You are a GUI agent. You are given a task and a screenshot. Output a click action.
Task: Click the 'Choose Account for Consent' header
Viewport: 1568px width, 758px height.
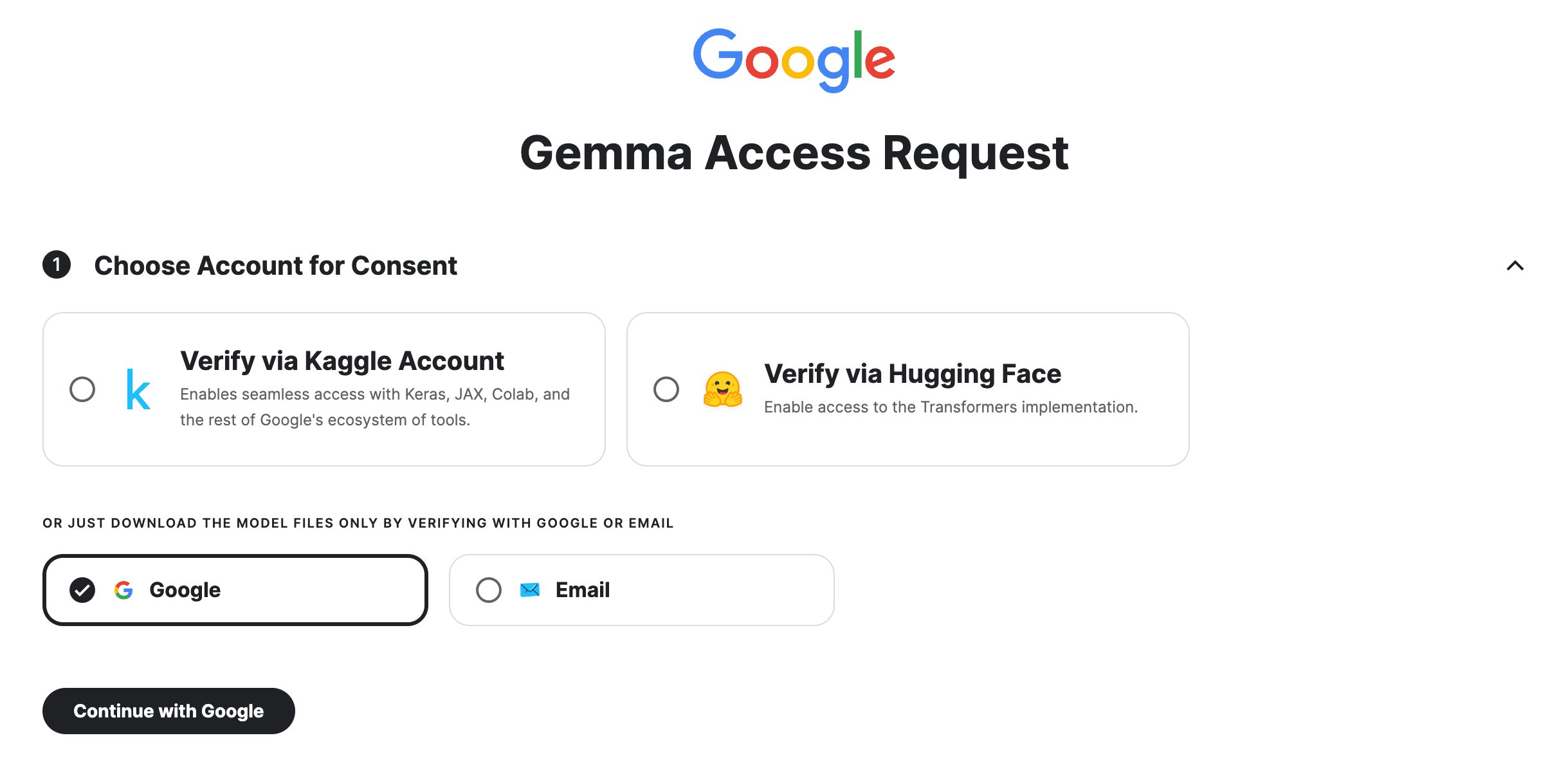[x=275, y=266]
